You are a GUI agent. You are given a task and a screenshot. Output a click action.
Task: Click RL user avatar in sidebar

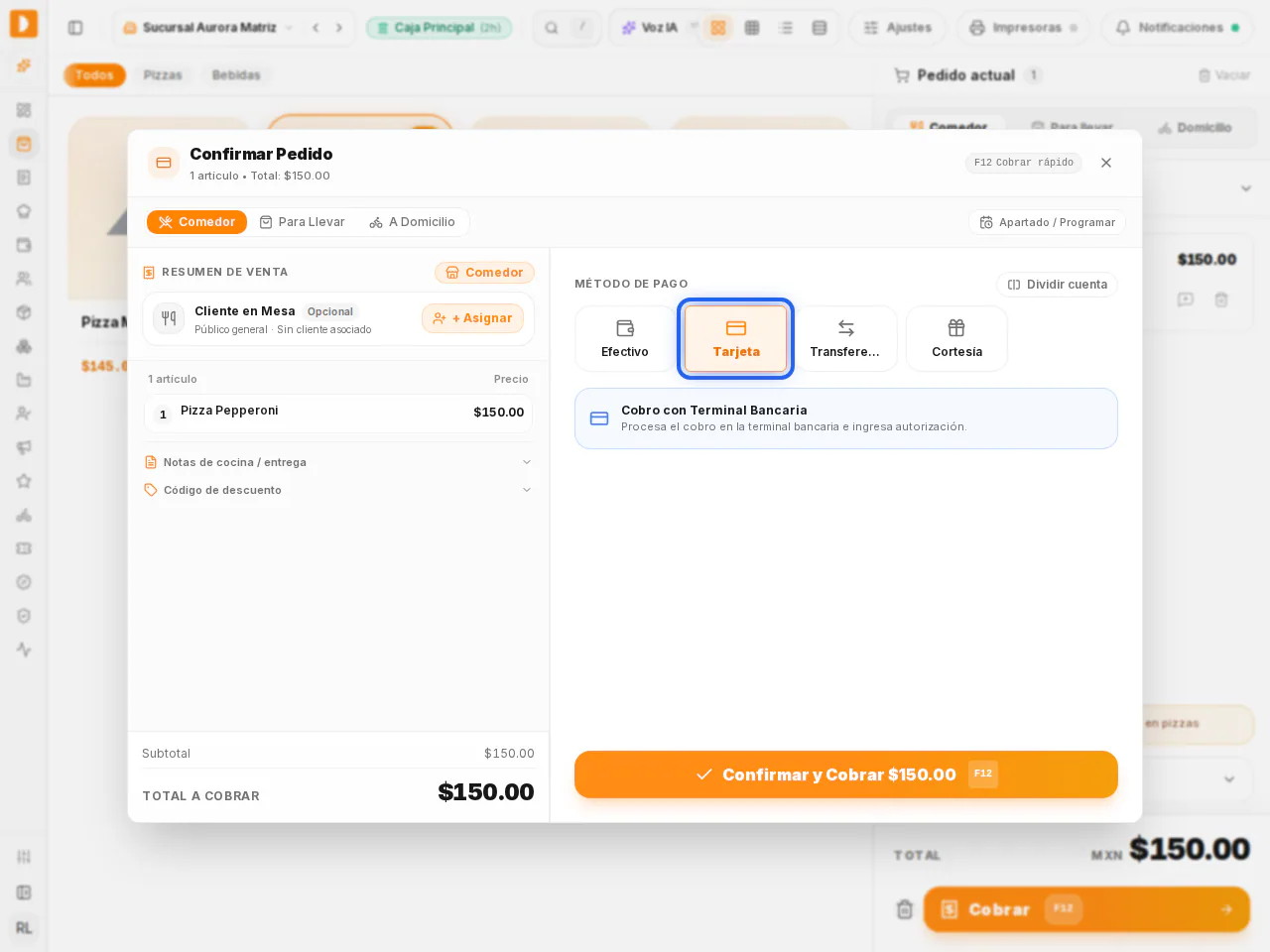pyautogui.click(x=24, y=928)
